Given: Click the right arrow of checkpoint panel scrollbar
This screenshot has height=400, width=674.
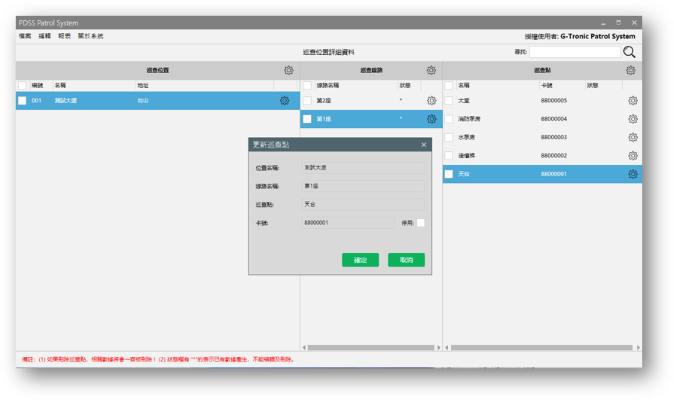Looking at the screenshot, I should point(638,347).
